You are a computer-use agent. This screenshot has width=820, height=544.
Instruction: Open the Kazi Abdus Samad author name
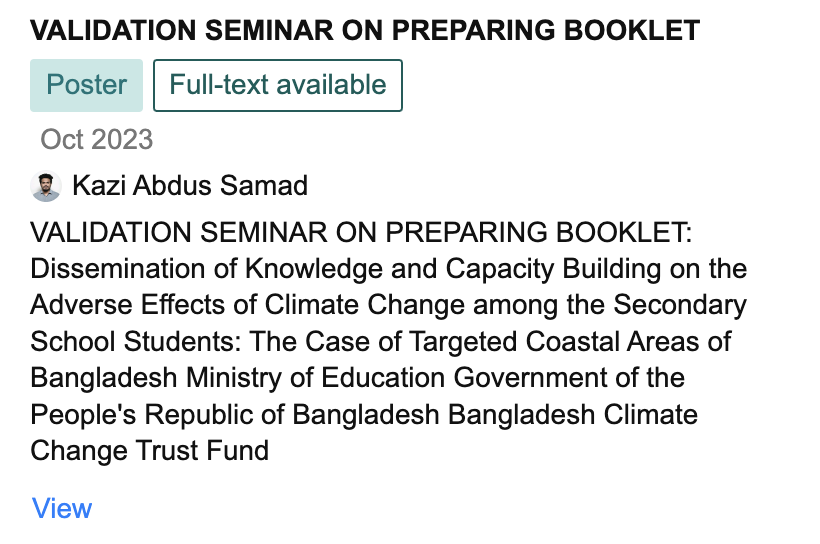(x=190, y=186)
